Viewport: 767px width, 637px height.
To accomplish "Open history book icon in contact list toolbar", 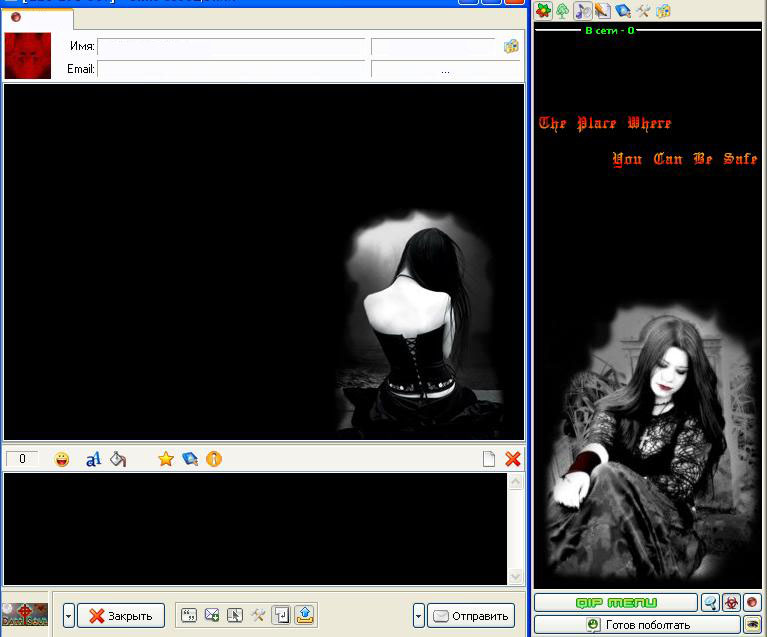I will coord(623,11).
